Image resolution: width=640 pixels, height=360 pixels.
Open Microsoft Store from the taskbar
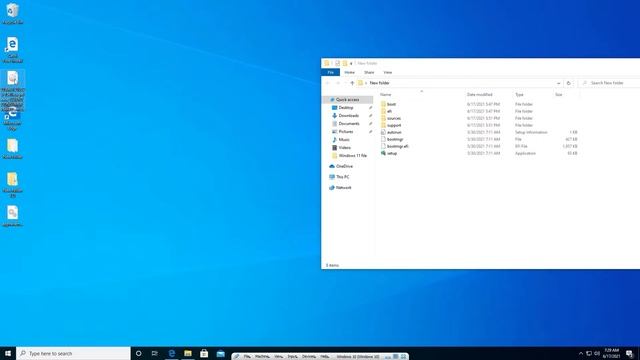(x=204, y=353)
